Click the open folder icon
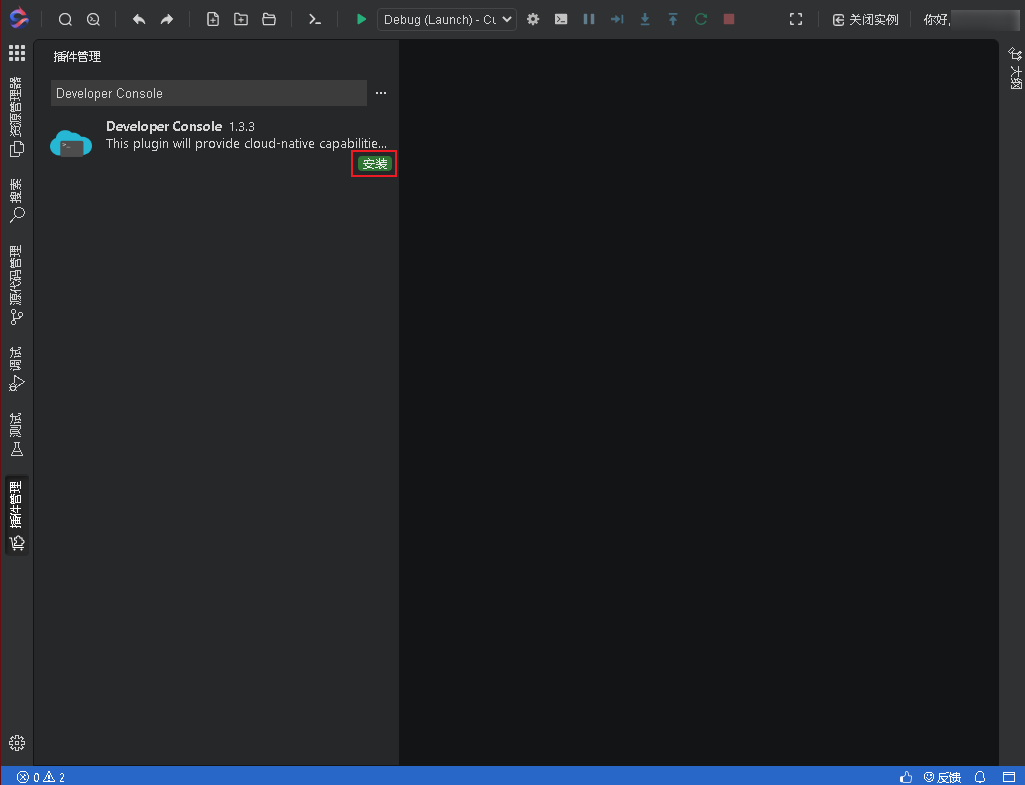Image resolution: width=1025 pixels, height=785 pixels. click(269, 20)
